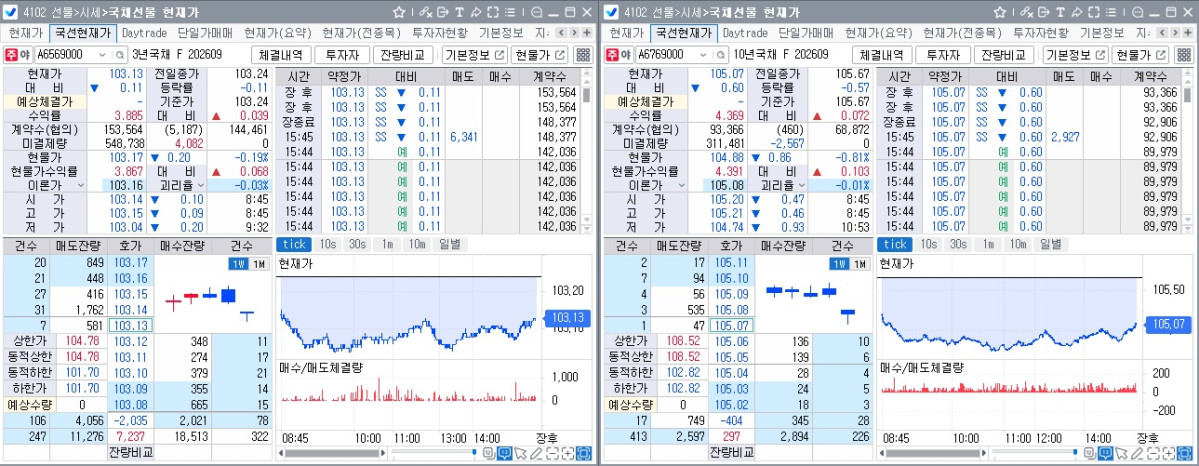Toggle the tooltip speech-bubble icon on right chart

pos(1105,454)
